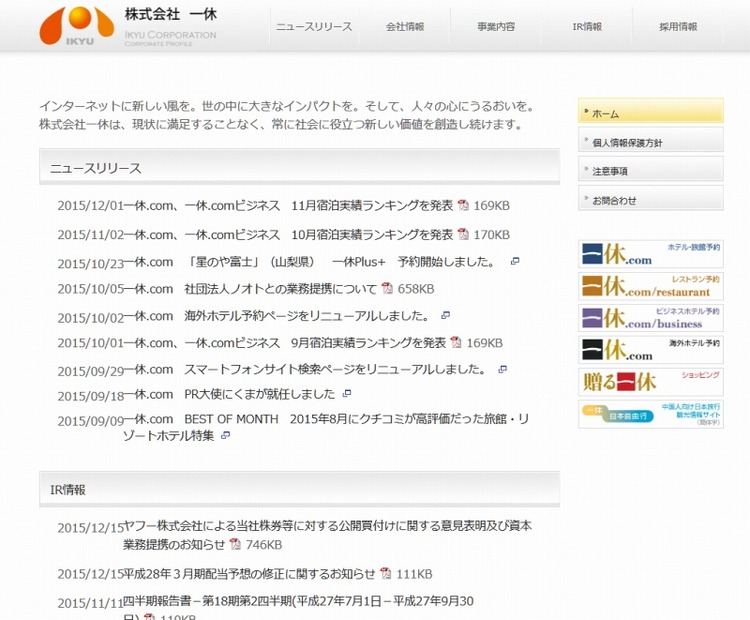Open BEST OF MONTH 2015年8月 link
This screenshot has height=620, width=750.
tap(326, 427)
